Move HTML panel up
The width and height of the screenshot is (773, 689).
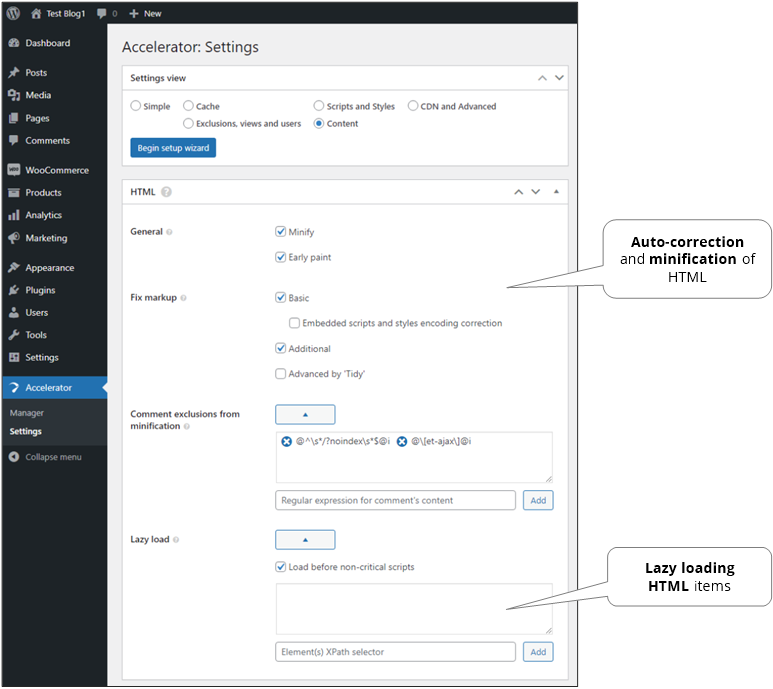(x=519, y=192)
